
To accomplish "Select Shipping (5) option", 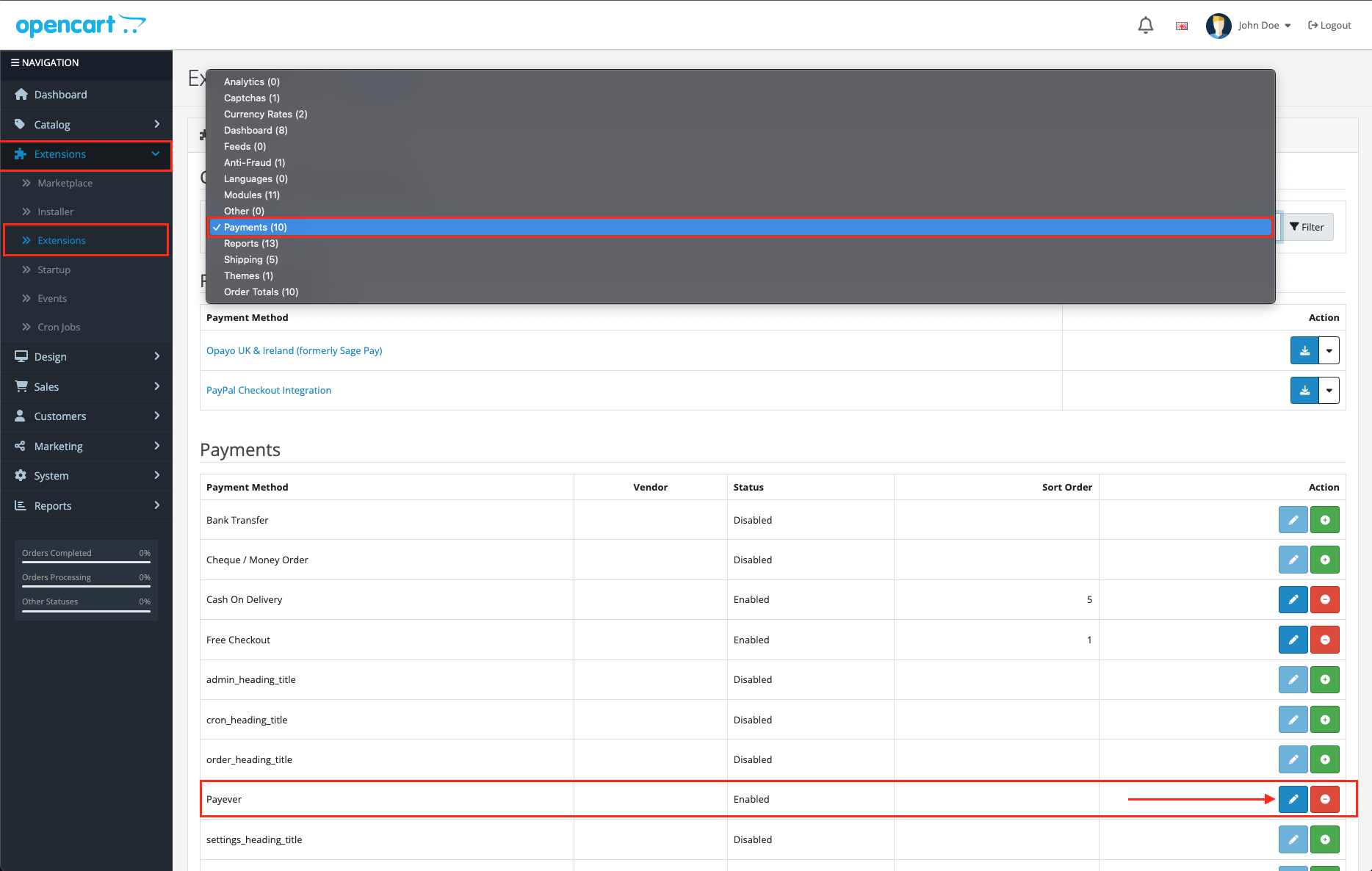I will pyautogui.click(x=740, y=259).
